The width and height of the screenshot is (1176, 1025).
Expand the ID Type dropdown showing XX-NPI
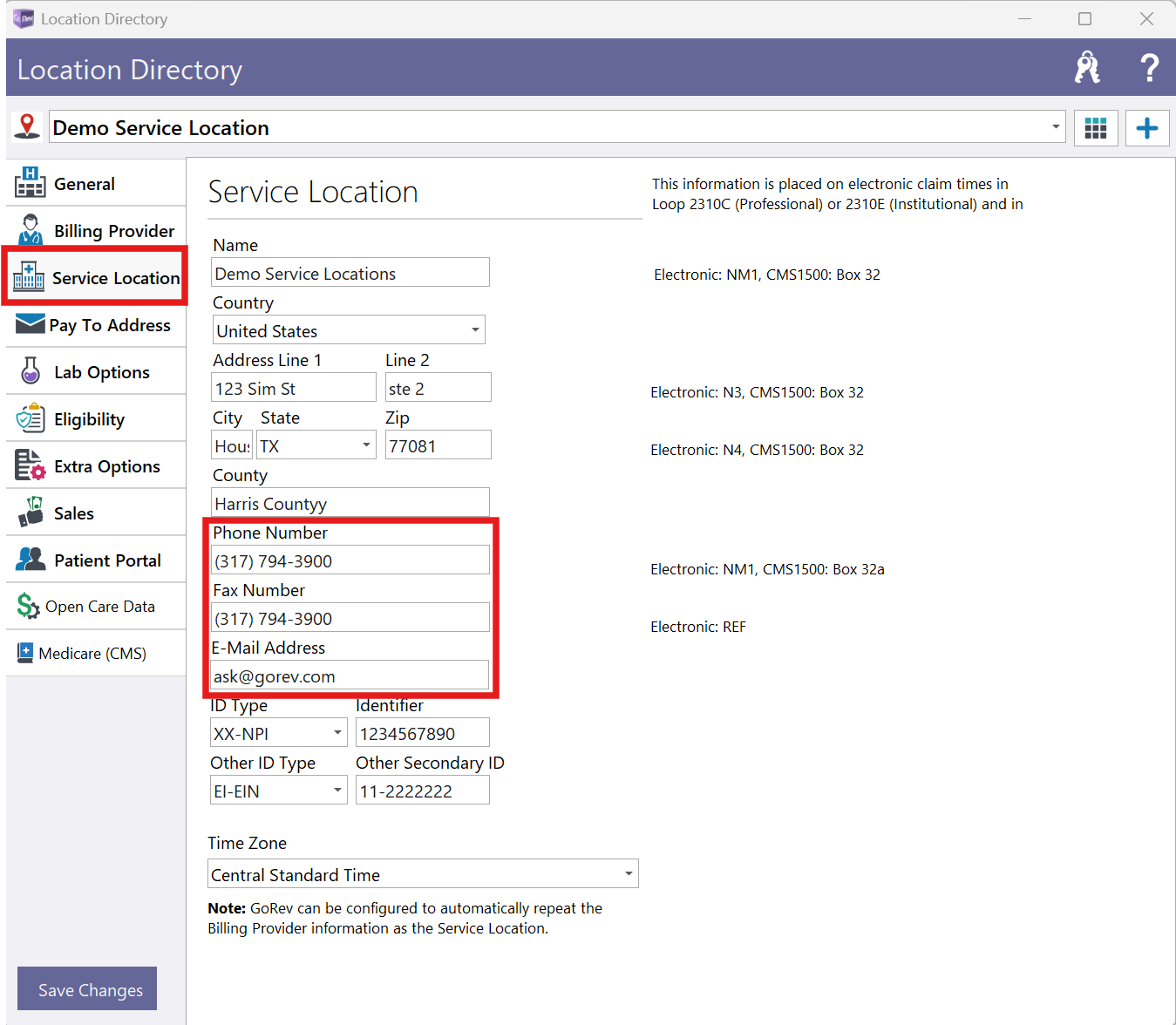(337, 733)
